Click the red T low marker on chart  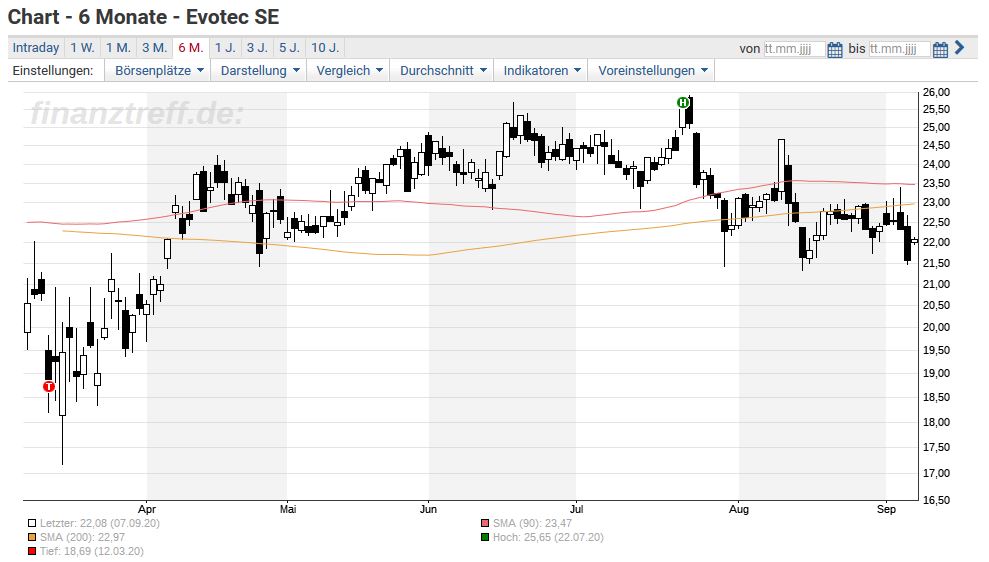(49, 387)
